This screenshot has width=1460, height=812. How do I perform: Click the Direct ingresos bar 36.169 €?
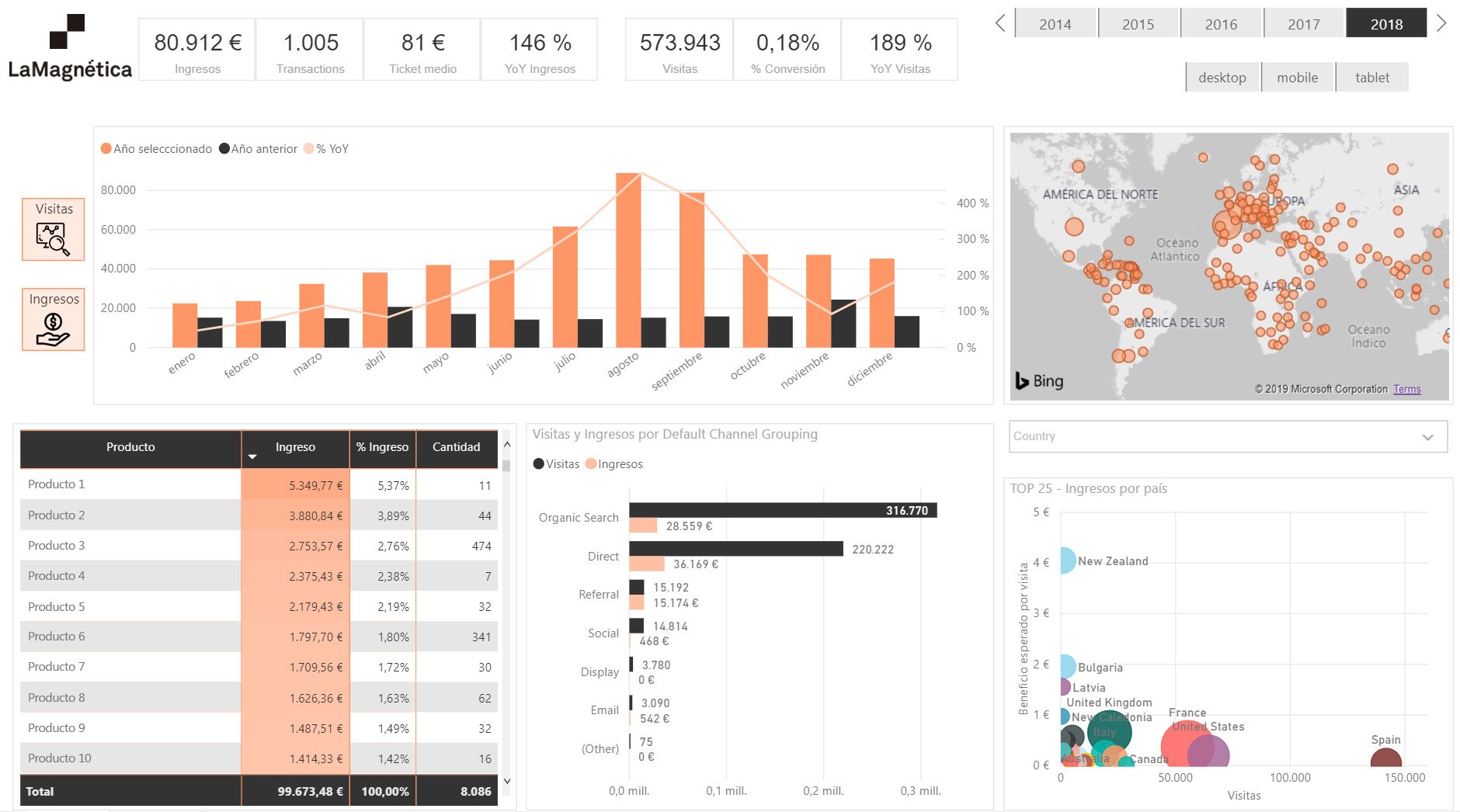click(647, 564)
